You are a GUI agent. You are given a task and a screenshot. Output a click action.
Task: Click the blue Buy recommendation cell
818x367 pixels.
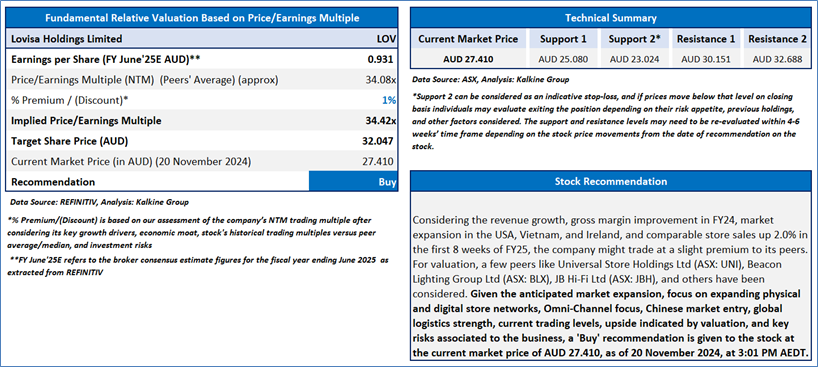tap(353, 182)
